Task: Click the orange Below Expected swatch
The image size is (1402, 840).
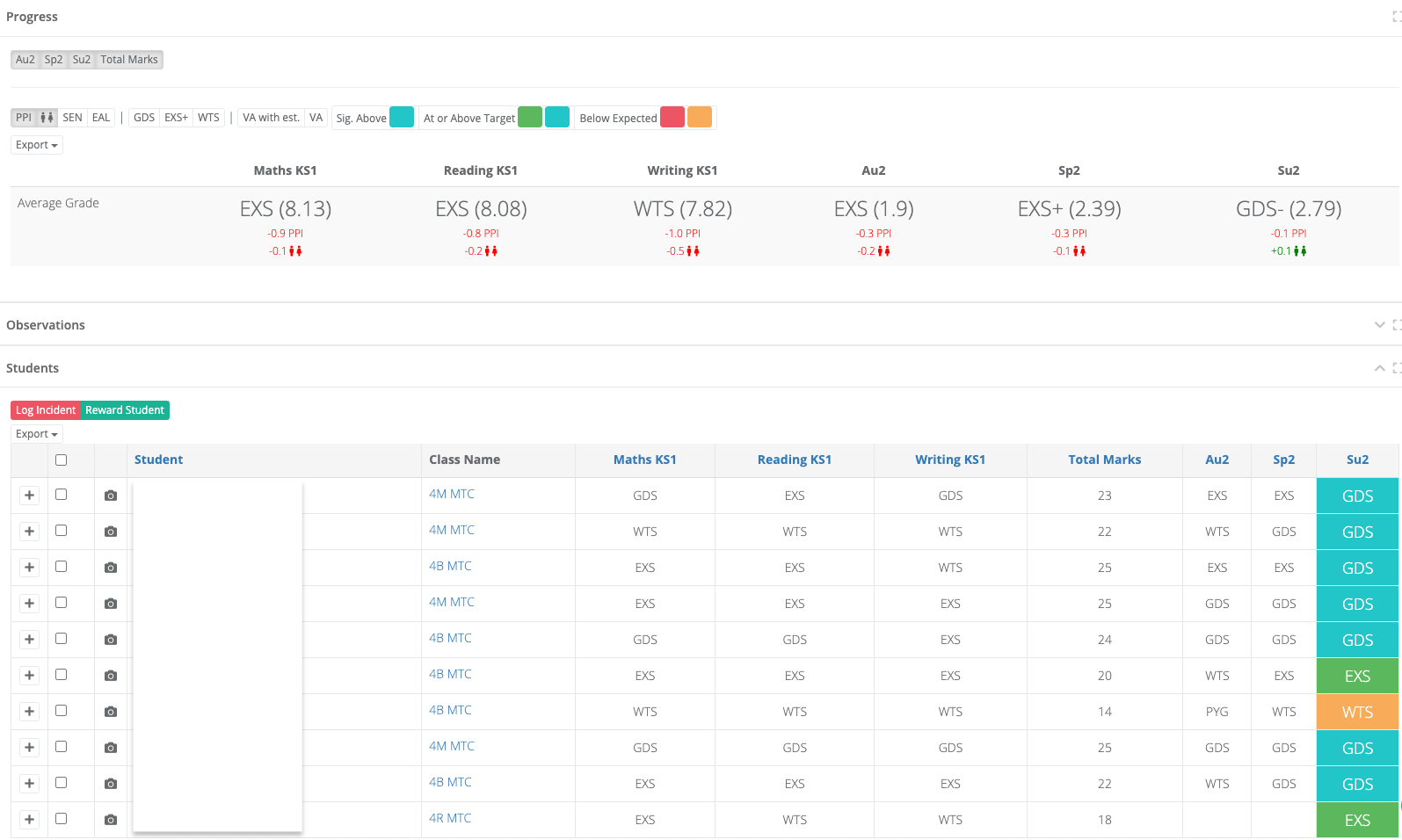Action: point(700,117)
